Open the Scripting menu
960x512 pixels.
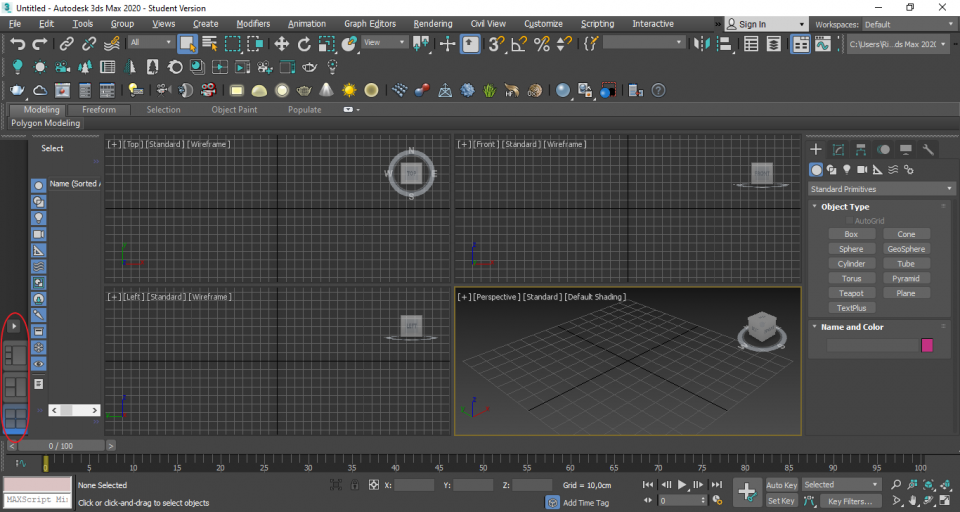point(597,23)
